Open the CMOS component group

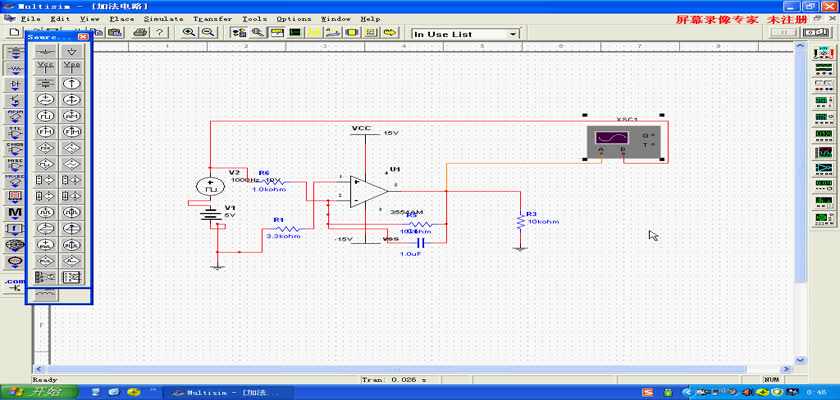(x=15, y=149)
